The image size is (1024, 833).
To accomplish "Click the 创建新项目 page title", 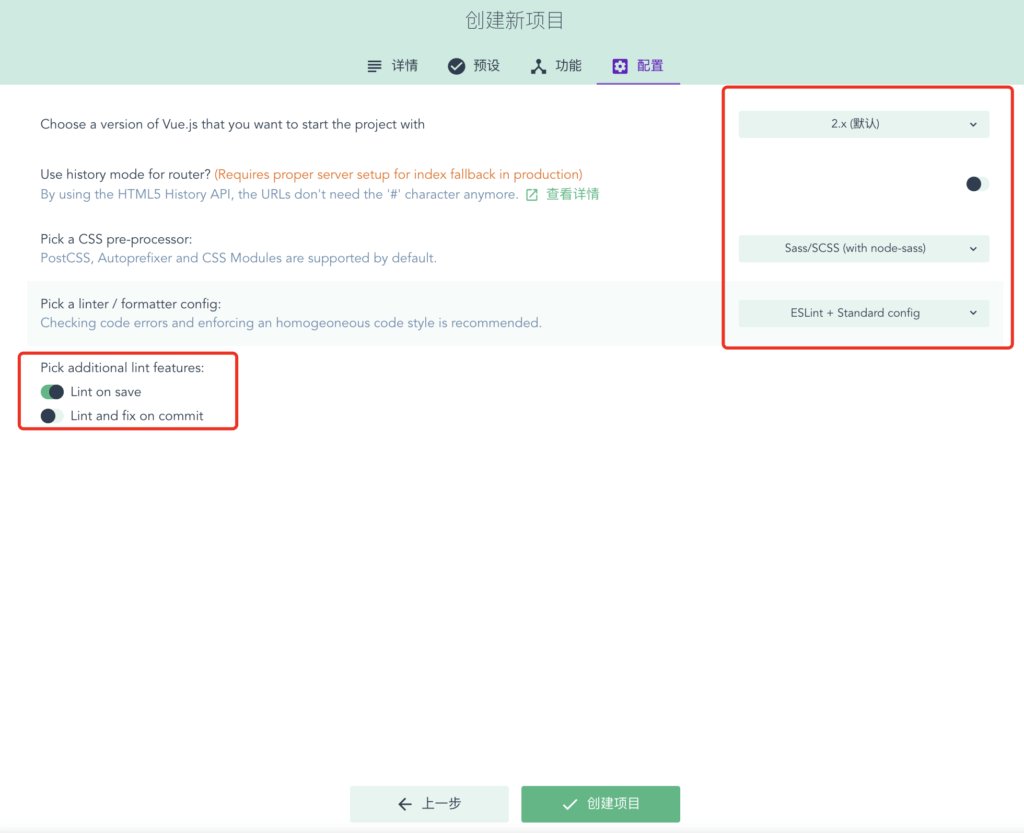I will tap(514, 20).
